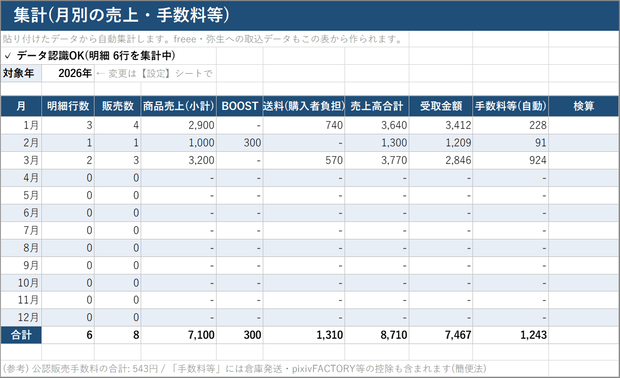Click the 変更は【設定】シートで hint

(x=155, y=74)
